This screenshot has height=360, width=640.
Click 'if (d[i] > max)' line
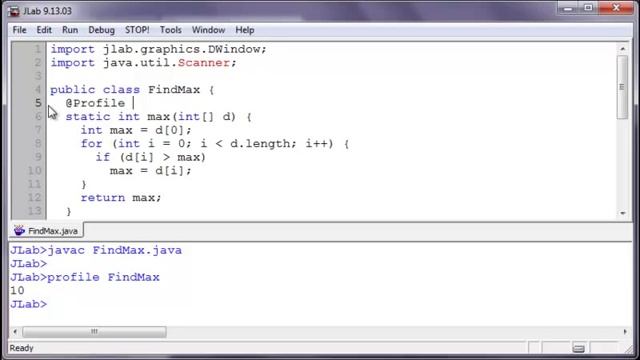(x=151, y=157)
